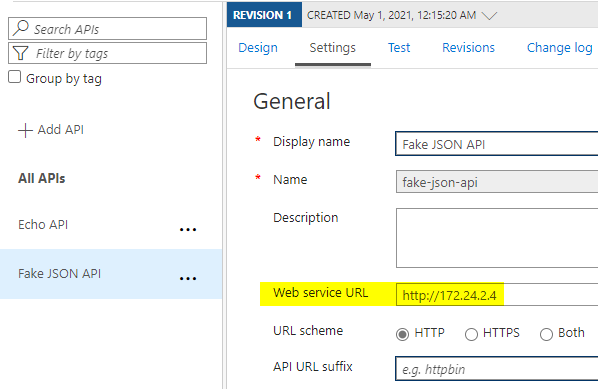
Task: Click All APIs heading
Action: click(x=42, y=178)
